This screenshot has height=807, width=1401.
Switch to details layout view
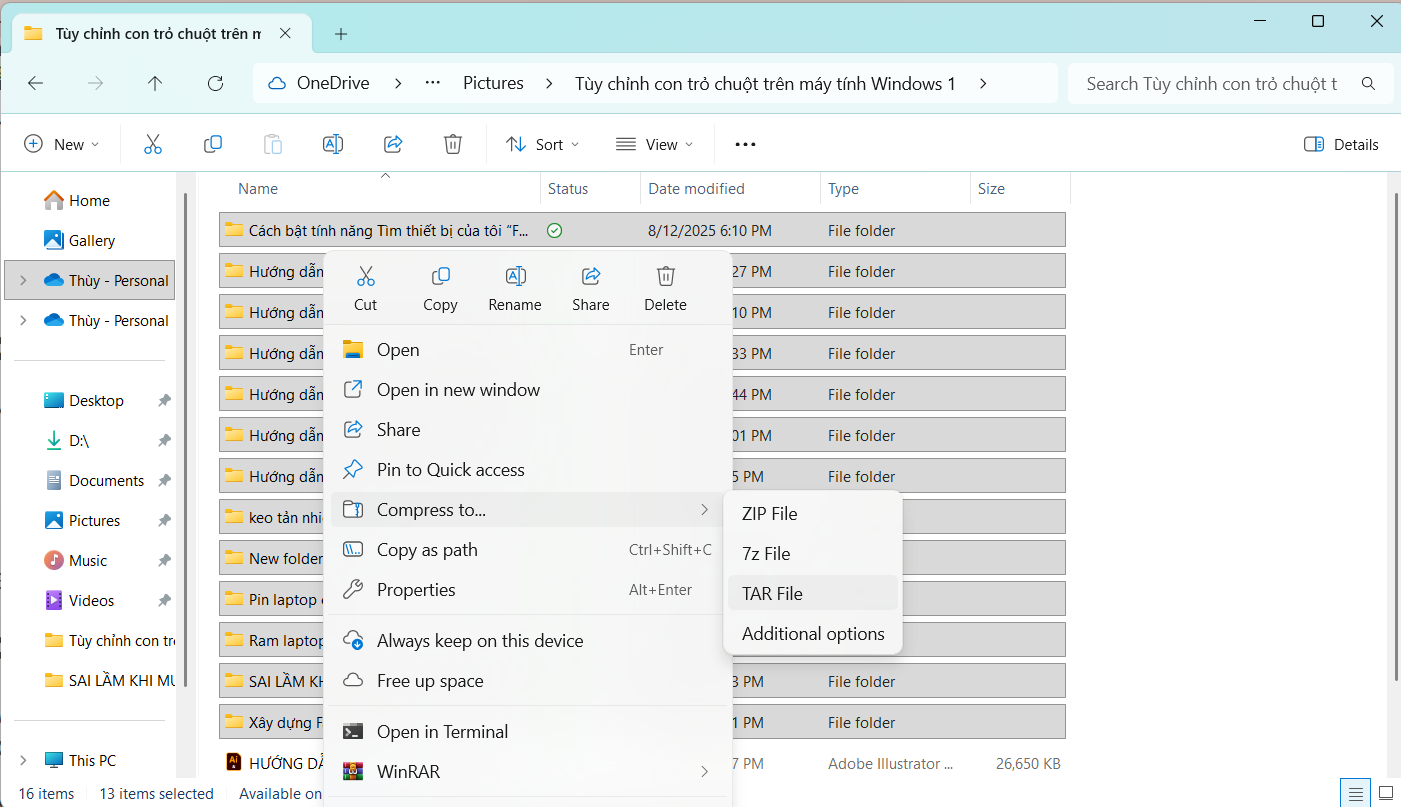(x=1355, y=793)
